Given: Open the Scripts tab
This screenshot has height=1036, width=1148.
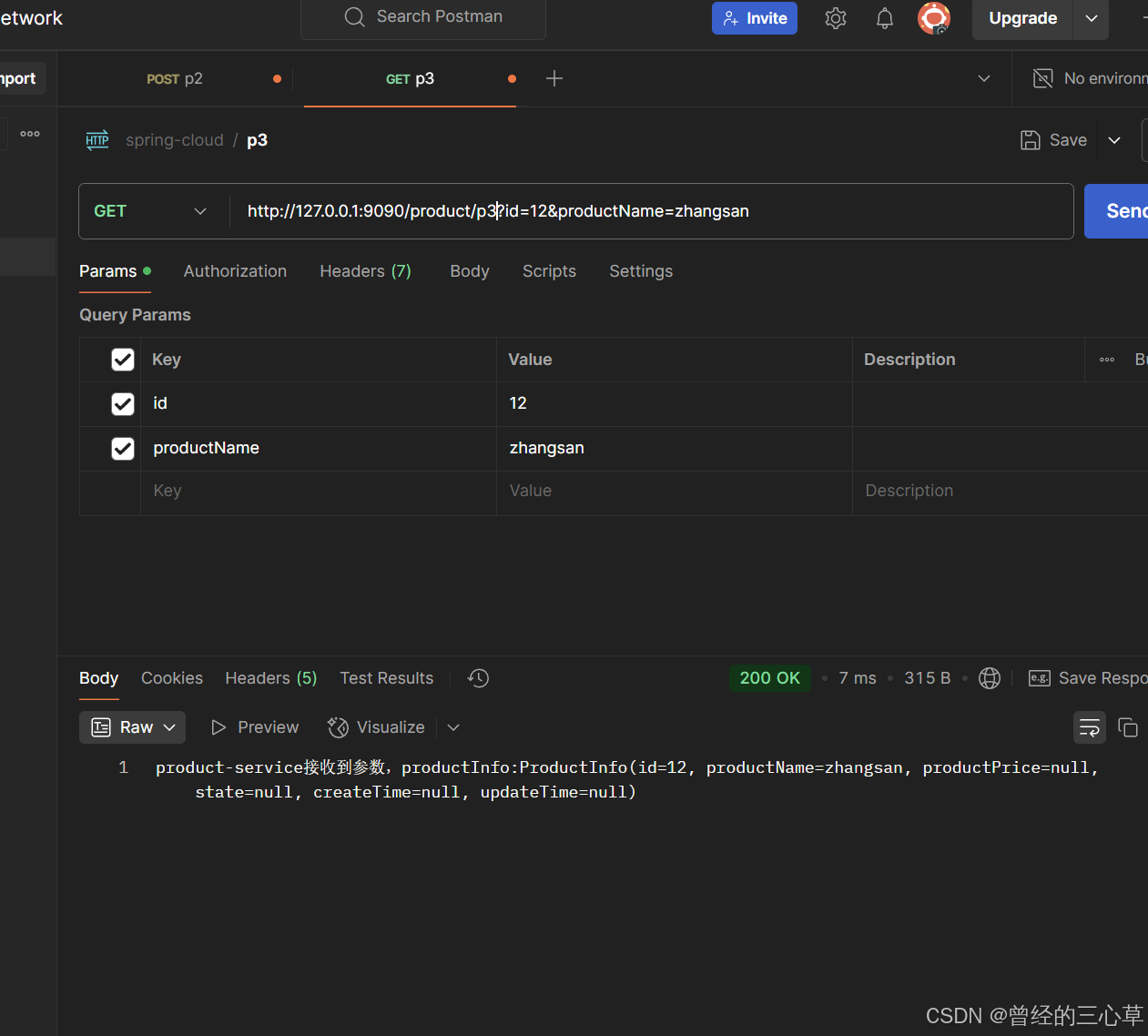Looking at the screenshot, I should [549, 271].
